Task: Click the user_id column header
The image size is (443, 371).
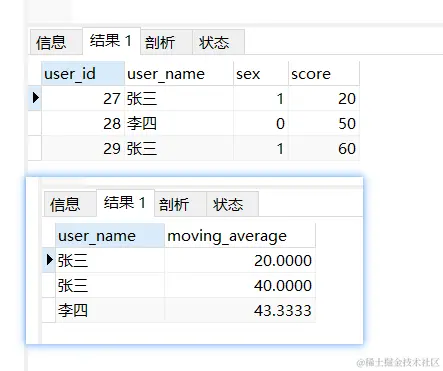Action: tap(83, 74)
